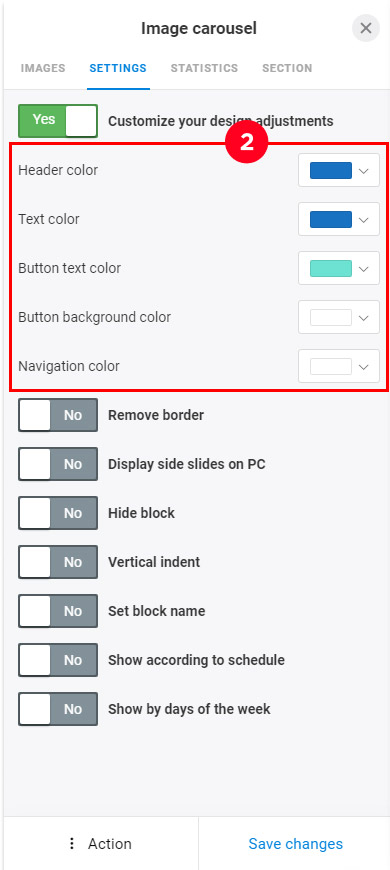The image size is (390, 870).
Task: Go to the Section tab
Action: [287, 68]
